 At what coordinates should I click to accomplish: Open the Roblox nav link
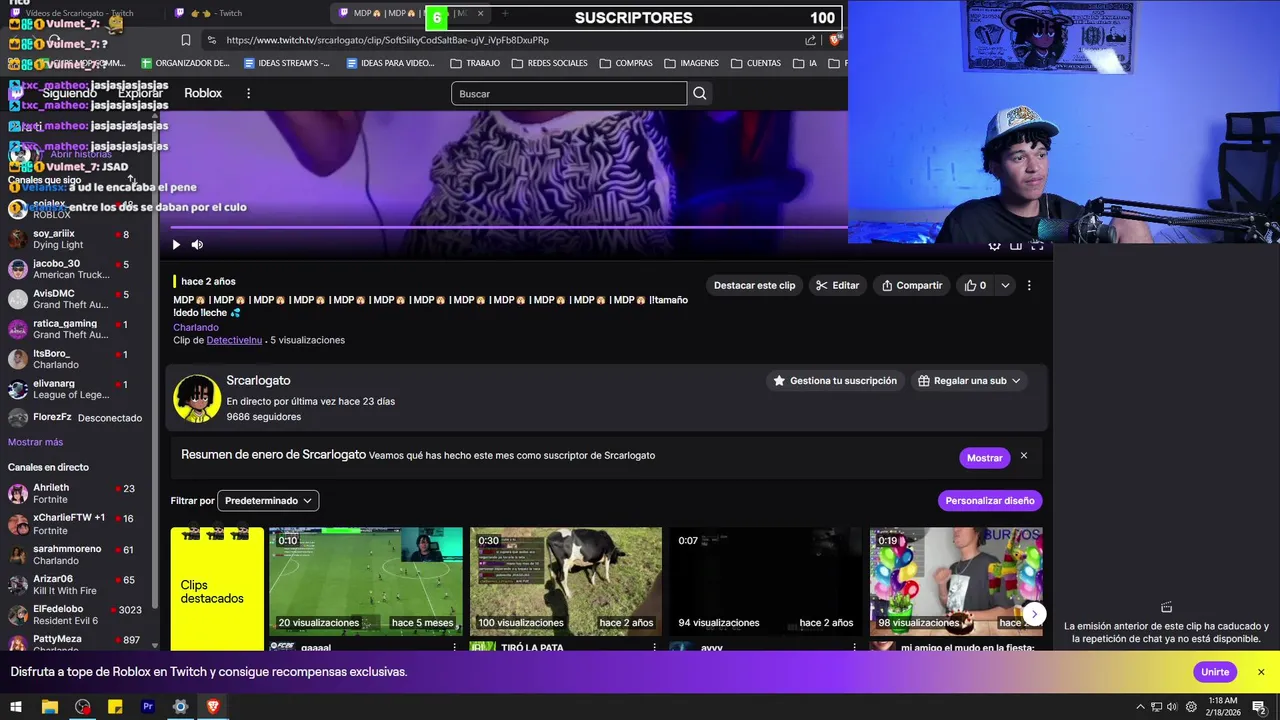pos(203,93)
